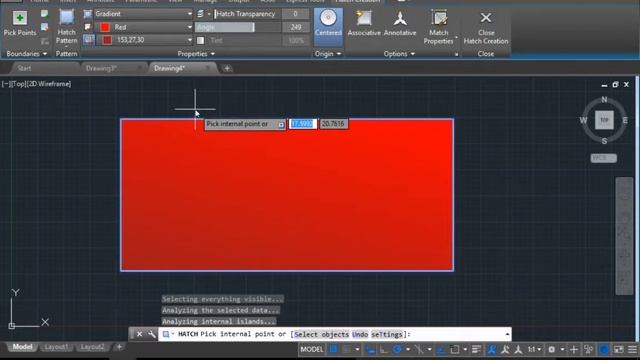Close the command line with X

coord(139,334)
